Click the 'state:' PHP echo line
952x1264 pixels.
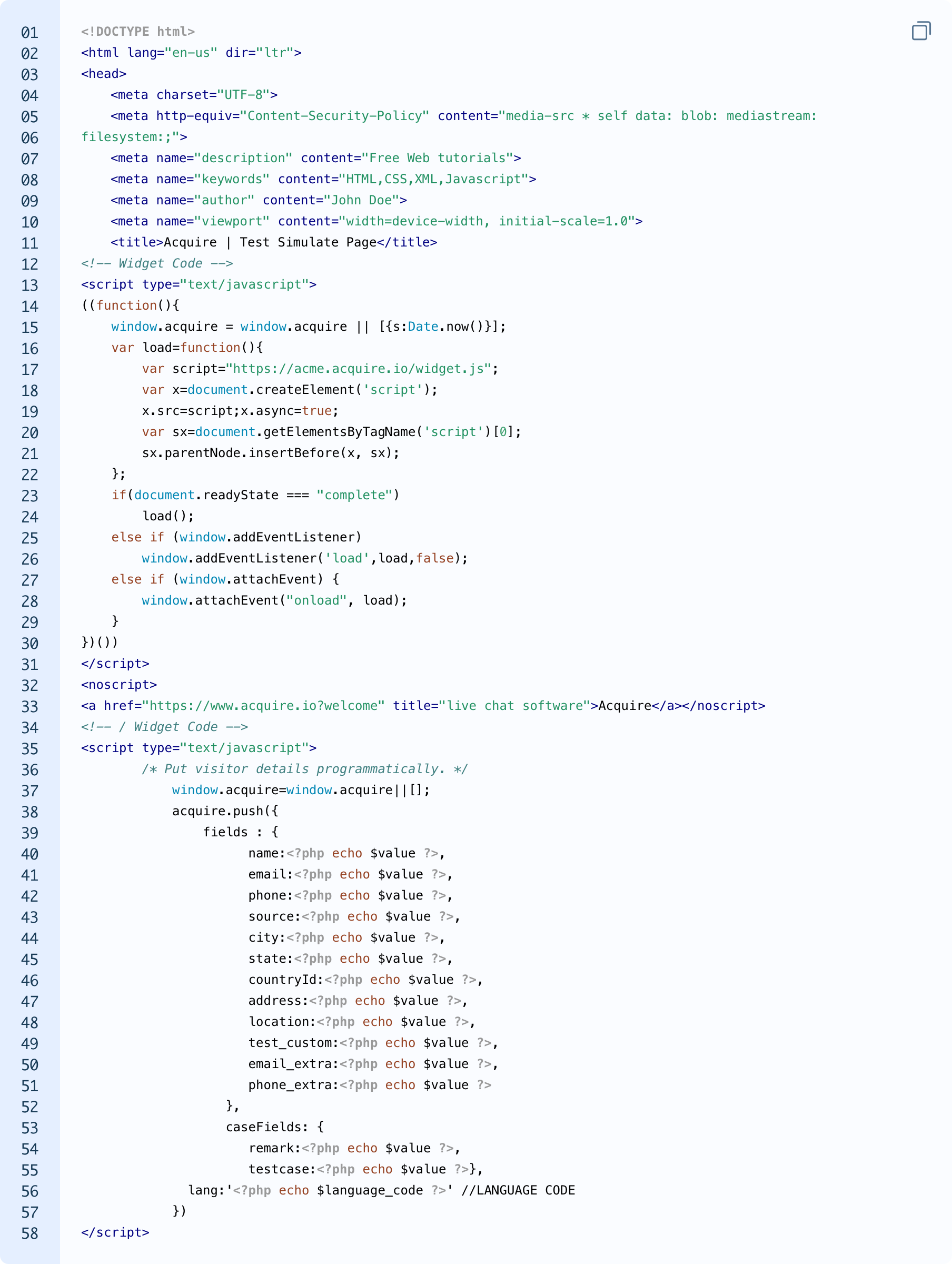[350, 959]
